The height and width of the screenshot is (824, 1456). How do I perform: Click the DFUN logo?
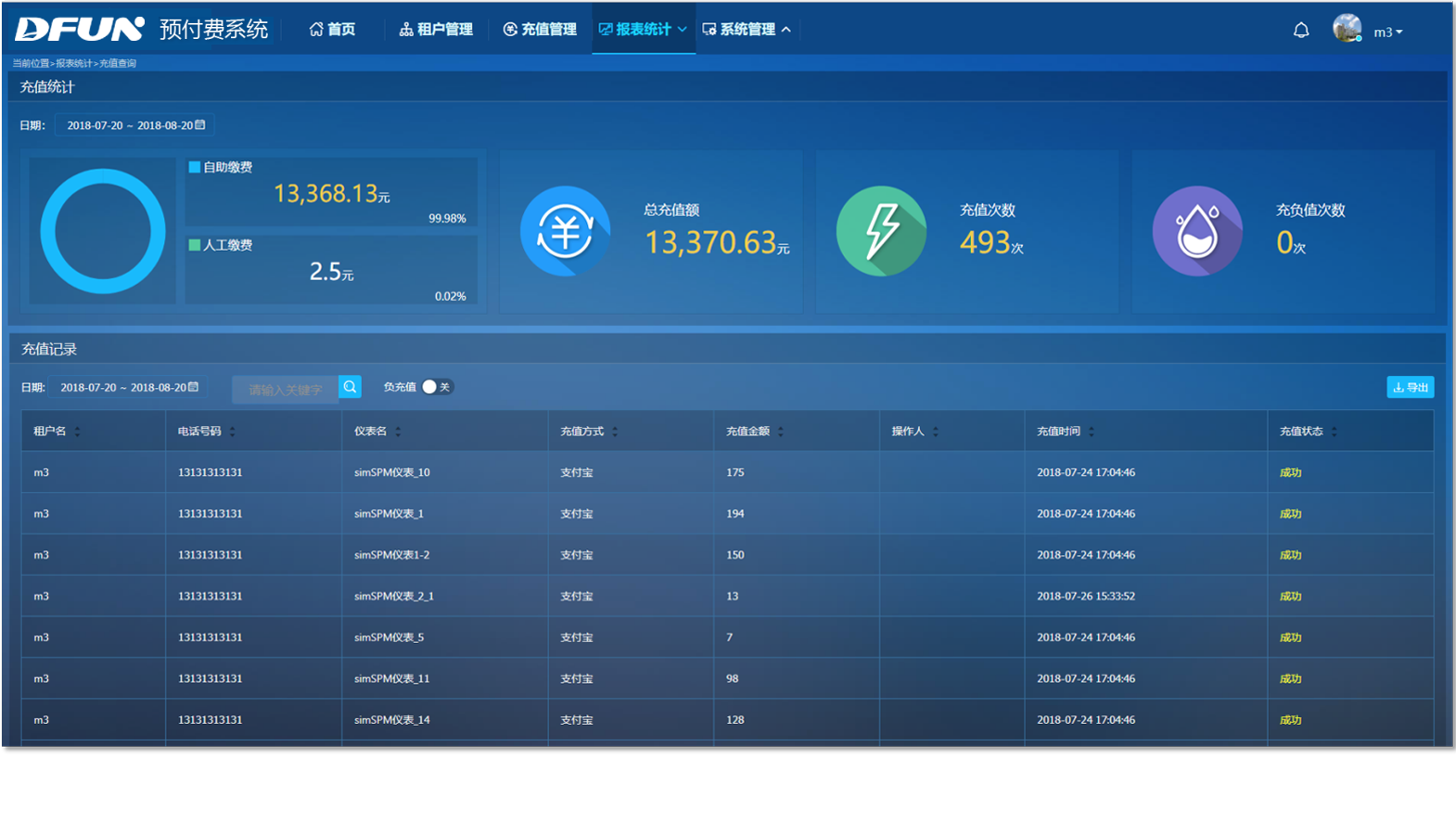click(x=80, y=30)
